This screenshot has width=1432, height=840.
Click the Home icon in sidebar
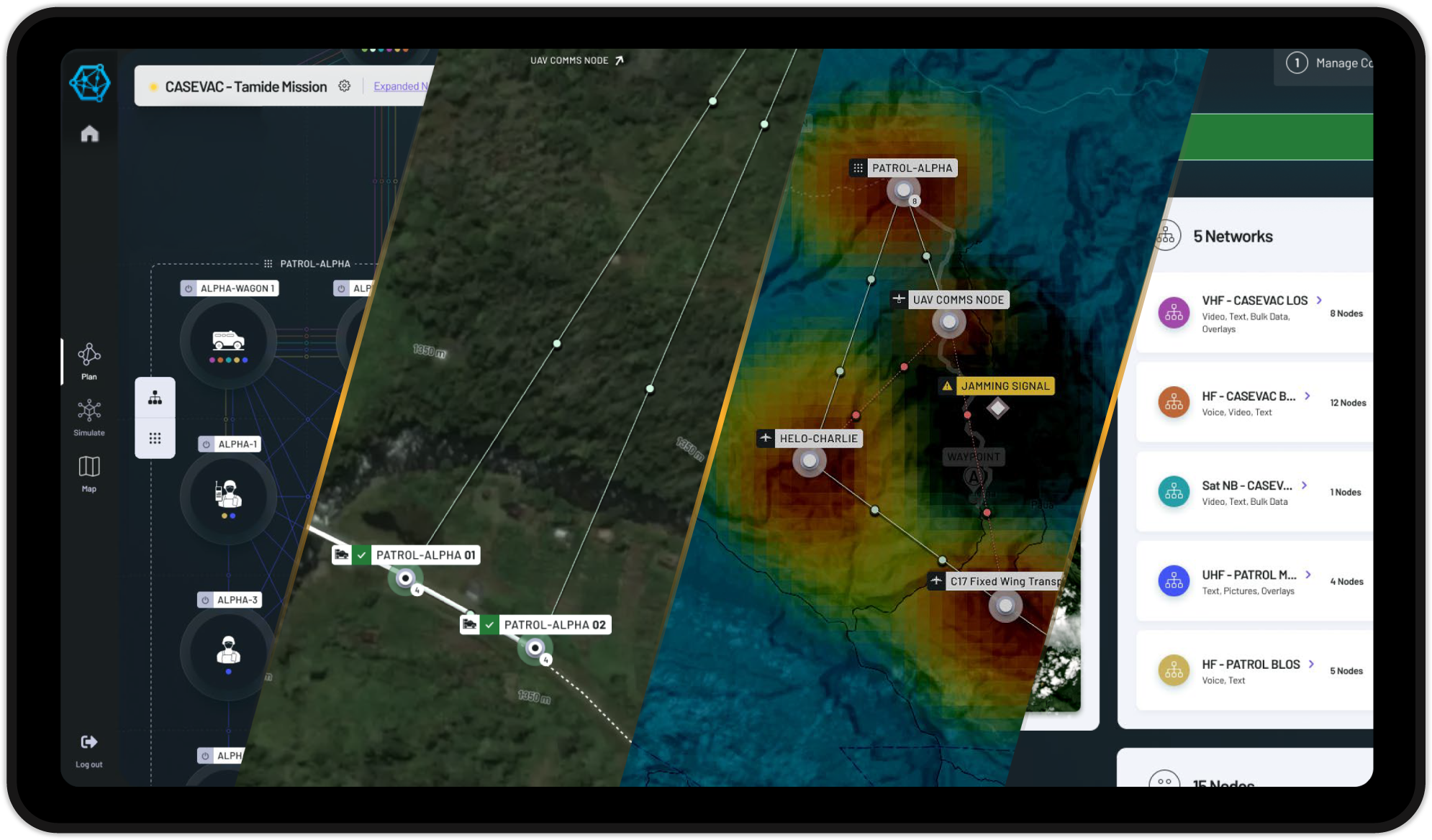(89, 134)
